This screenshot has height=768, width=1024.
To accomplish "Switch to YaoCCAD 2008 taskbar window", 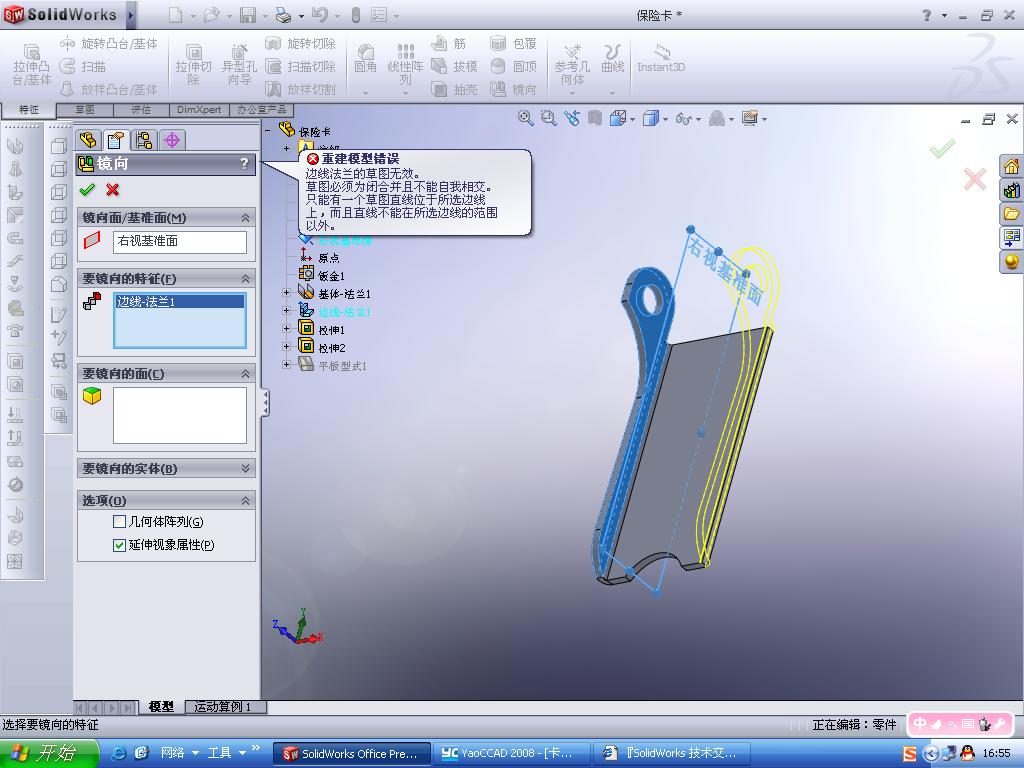I will [512, 753].
